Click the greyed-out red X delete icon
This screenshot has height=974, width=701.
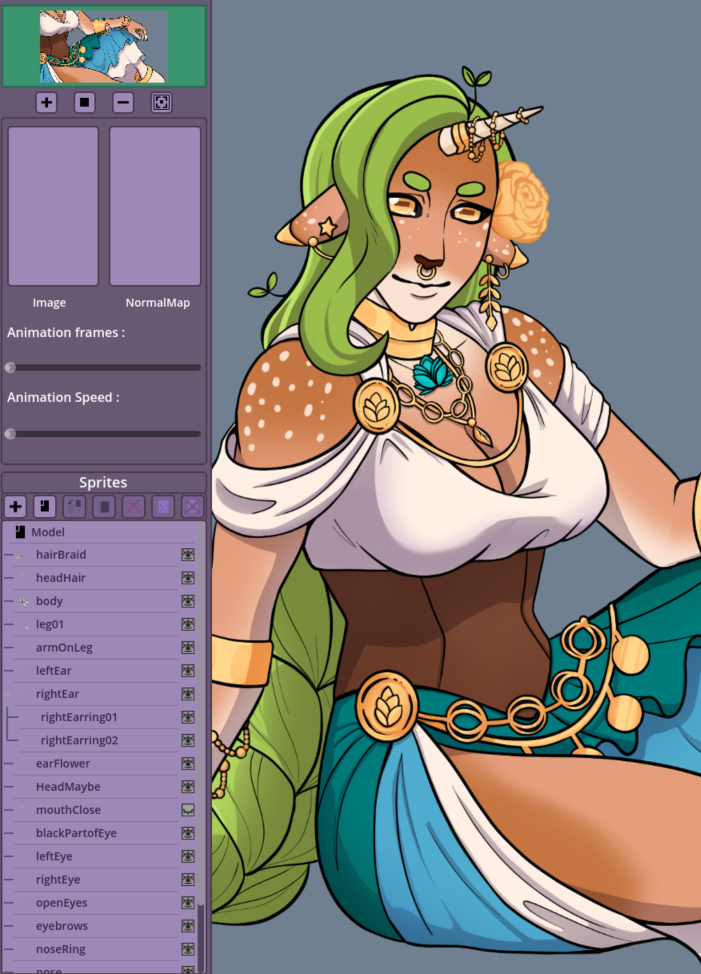coord(133,507)
